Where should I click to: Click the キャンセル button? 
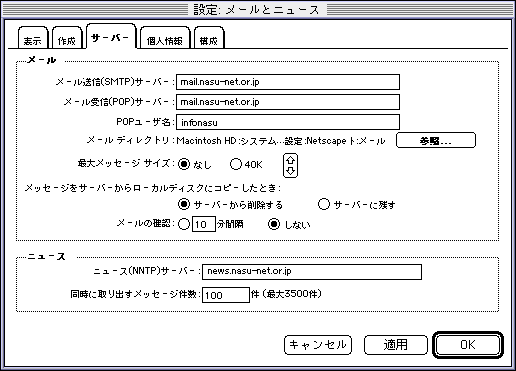click(318, 345)
